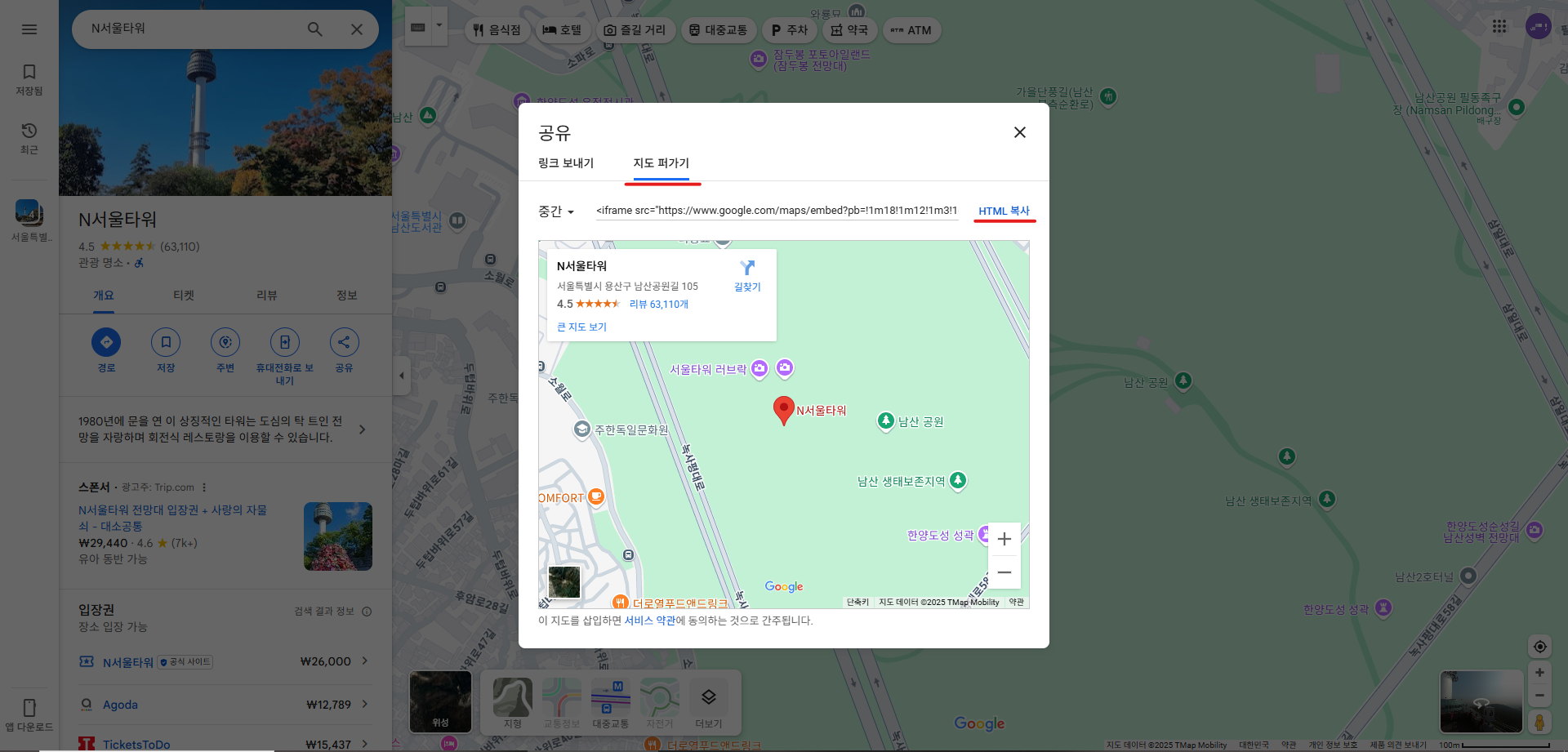Toggle the 대중교통 transit layer
The image size is (1568, 752).
point(610,703)
